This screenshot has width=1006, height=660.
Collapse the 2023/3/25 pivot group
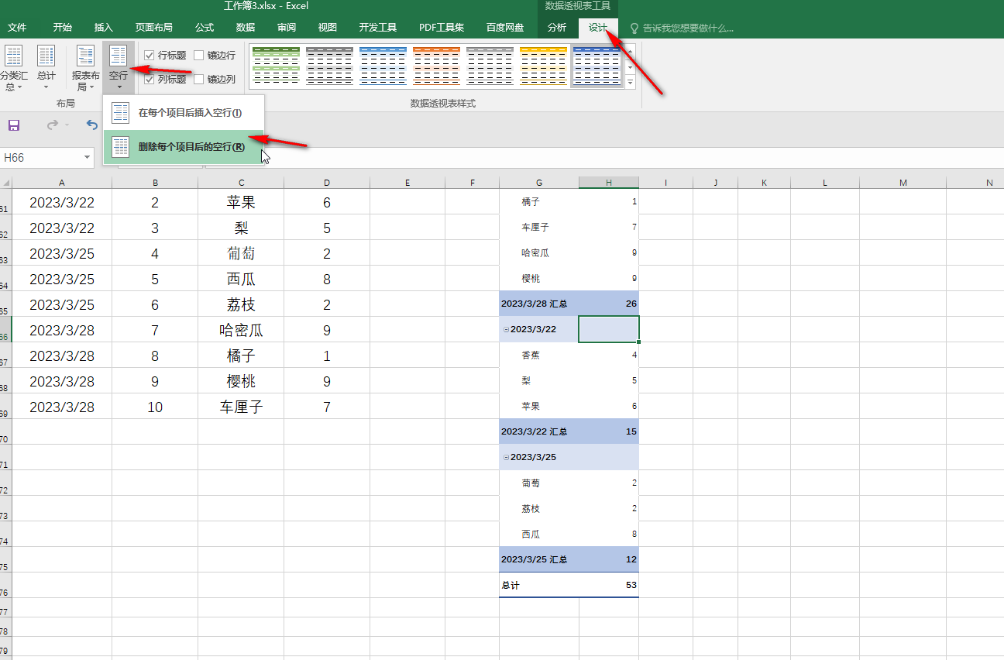point(506,457)
